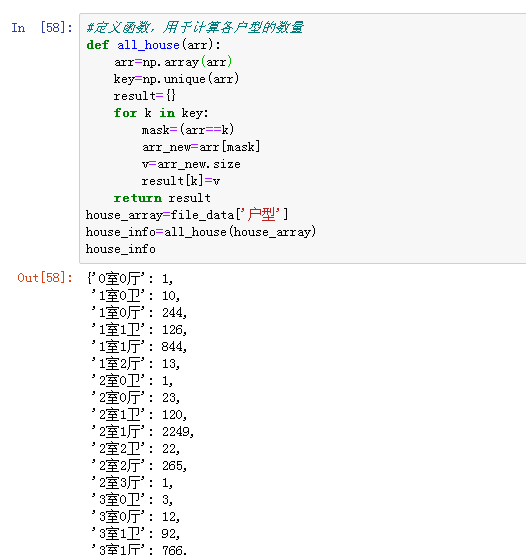
Task: Click the return result line
Action: [x=162, y=198]
